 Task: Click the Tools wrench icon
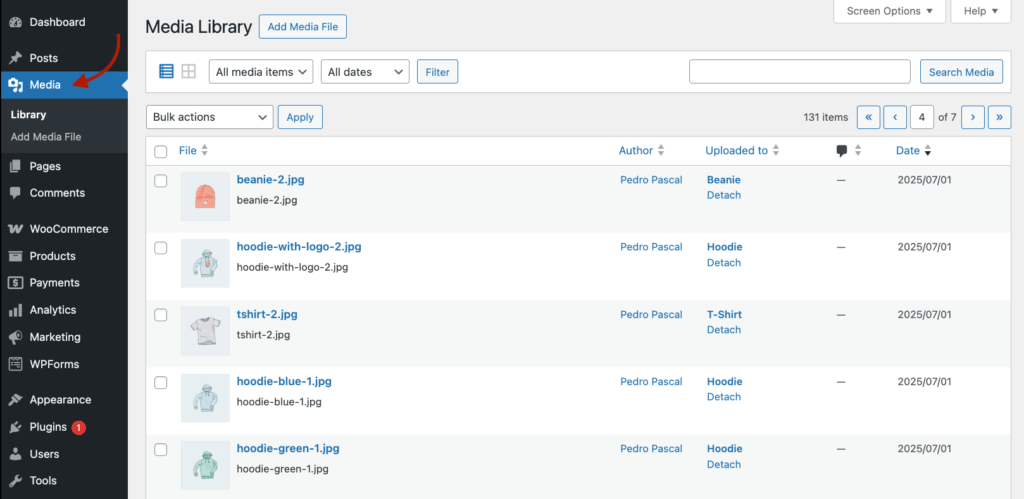16,481
